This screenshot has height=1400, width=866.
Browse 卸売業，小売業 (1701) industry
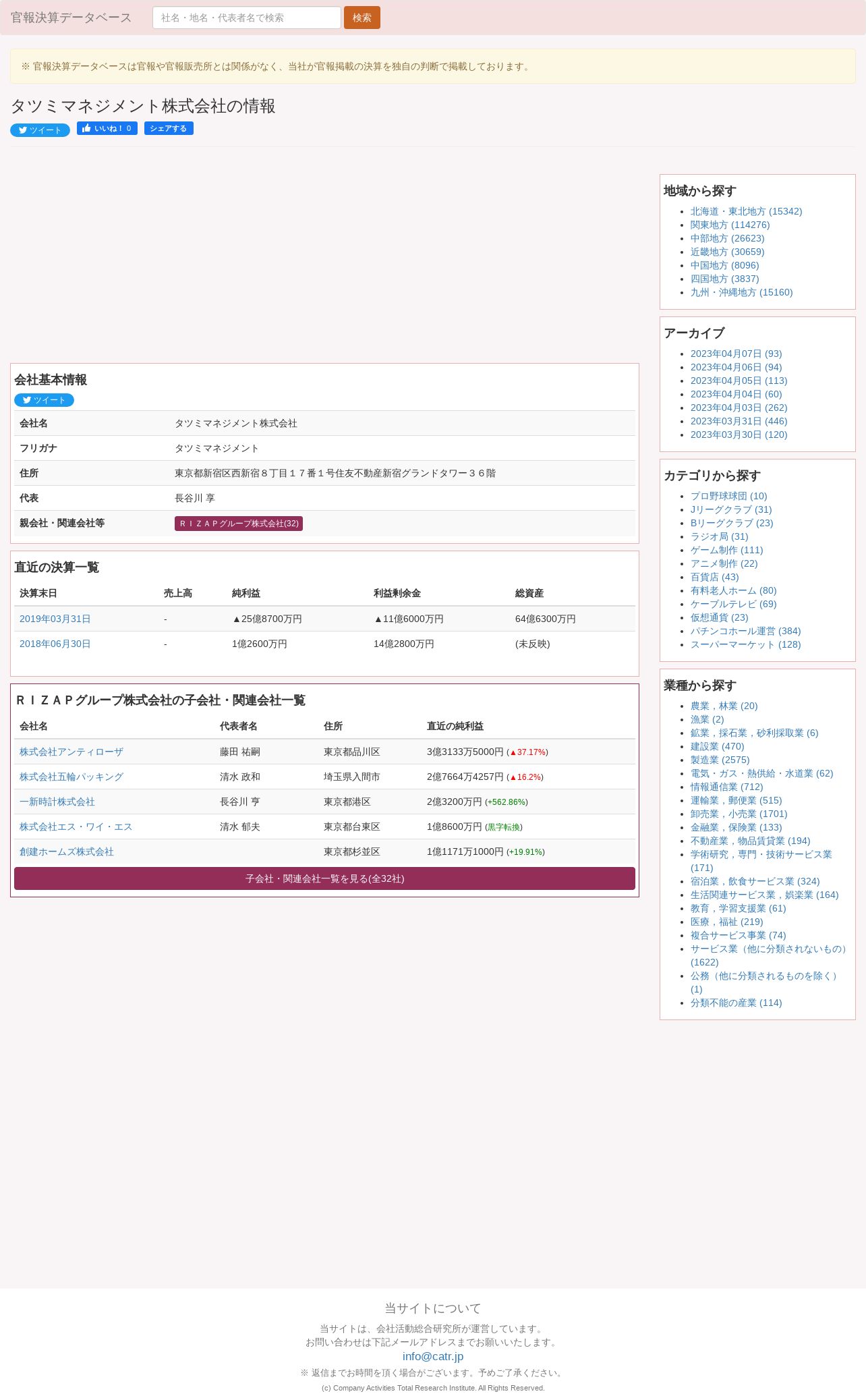coord(739,814)
